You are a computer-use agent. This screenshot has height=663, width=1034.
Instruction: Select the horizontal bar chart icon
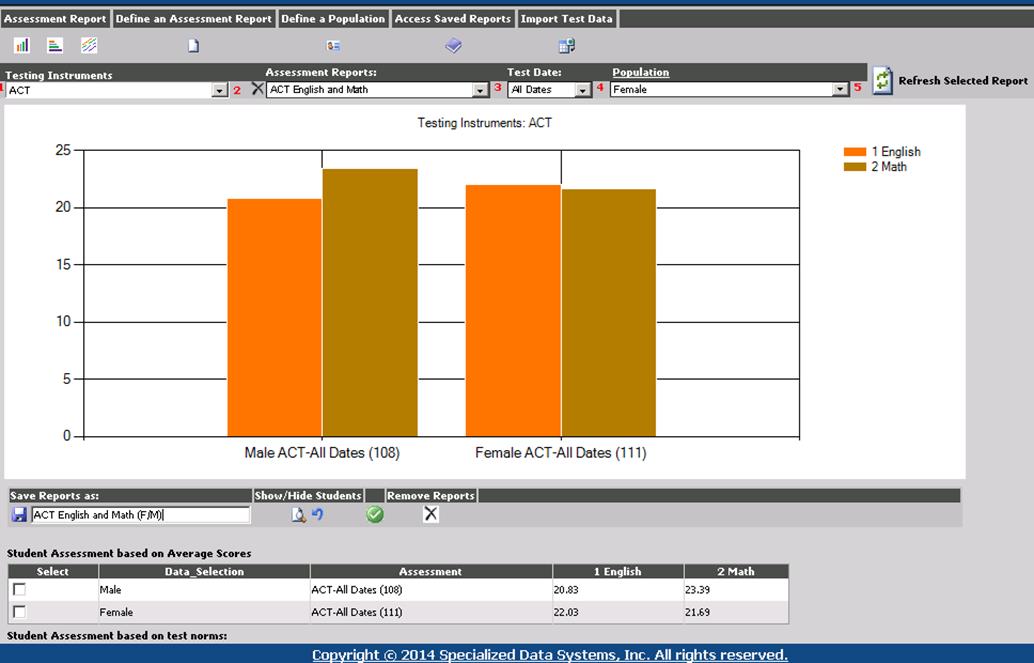click(x=55, y=45)
